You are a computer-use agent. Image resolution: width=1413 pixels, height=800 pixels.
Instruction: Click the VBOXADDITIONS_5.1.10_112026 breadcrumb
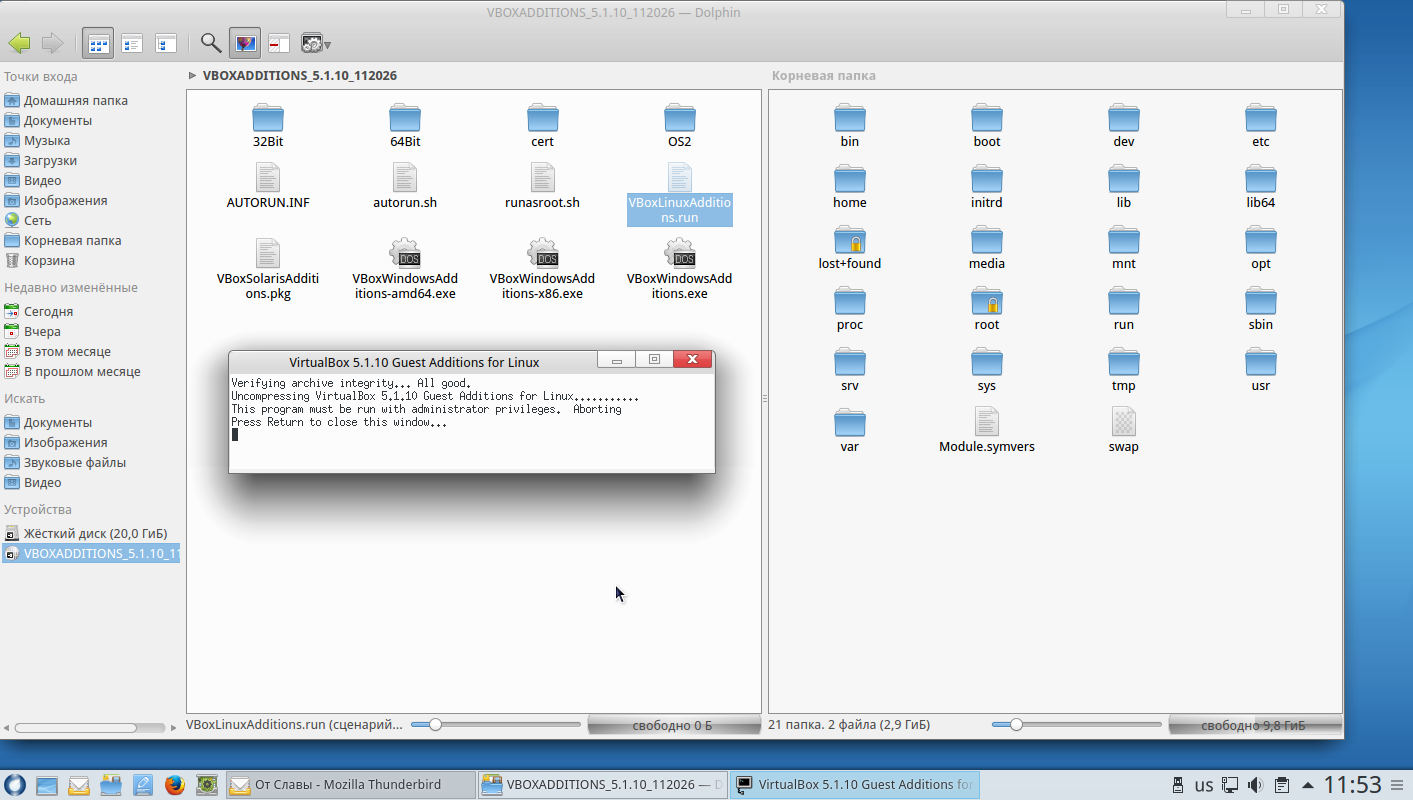click(300, 75)
